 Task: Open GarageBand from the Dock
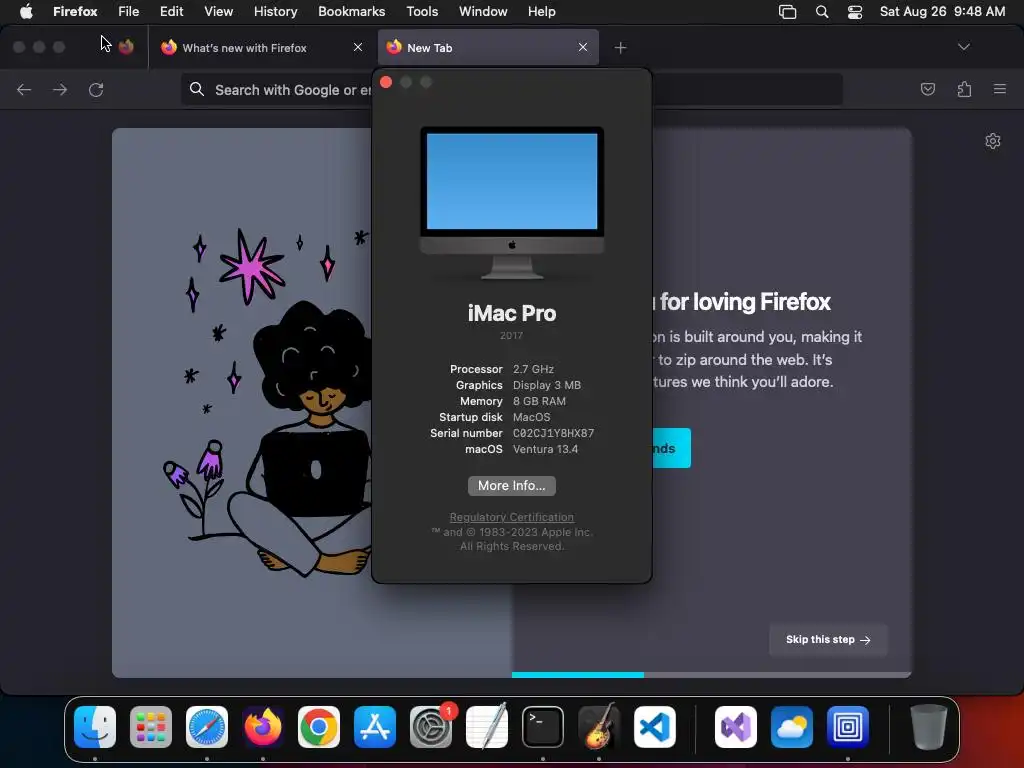point(599,727)
